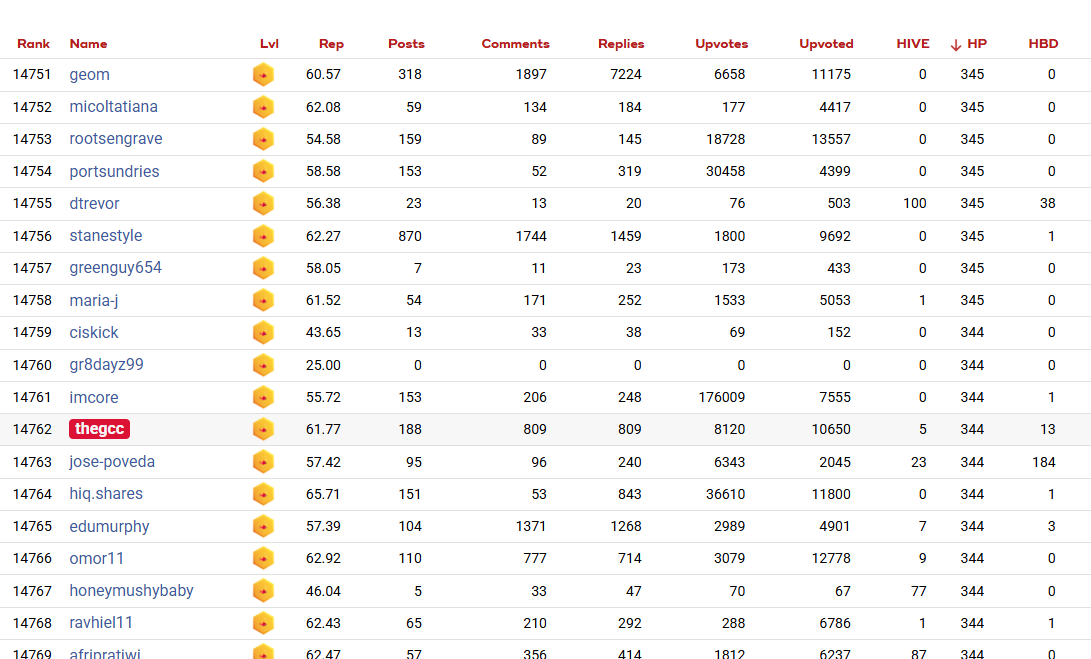Sort by the Name column header
1091x659 pixels.
click(x=88, y=44)
